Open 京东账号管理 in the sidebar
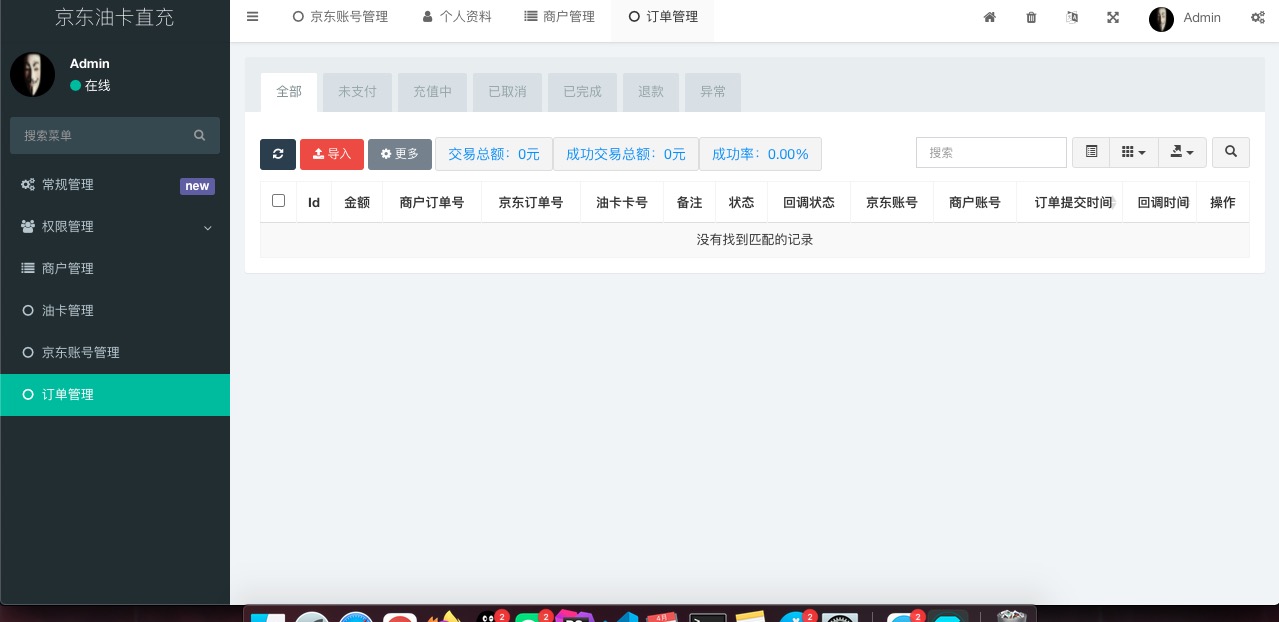Viewport: 1279px width, 622px height. click(115, 353)
